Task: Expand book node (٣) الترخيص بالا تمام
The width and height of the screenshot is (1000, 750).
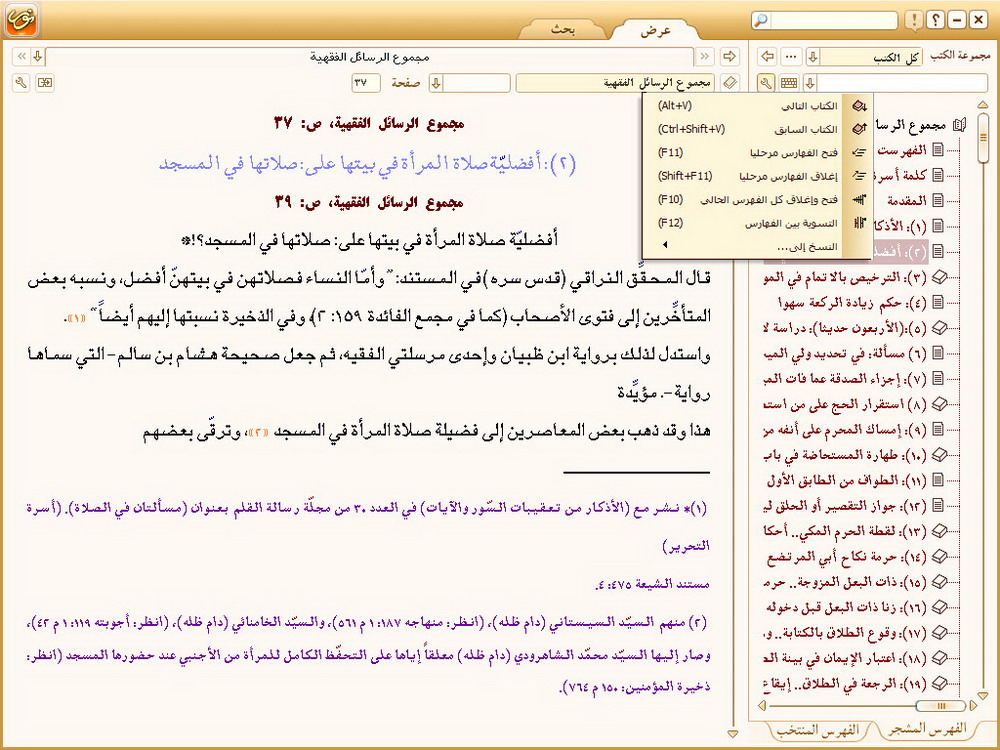Action: click(939, 277)
